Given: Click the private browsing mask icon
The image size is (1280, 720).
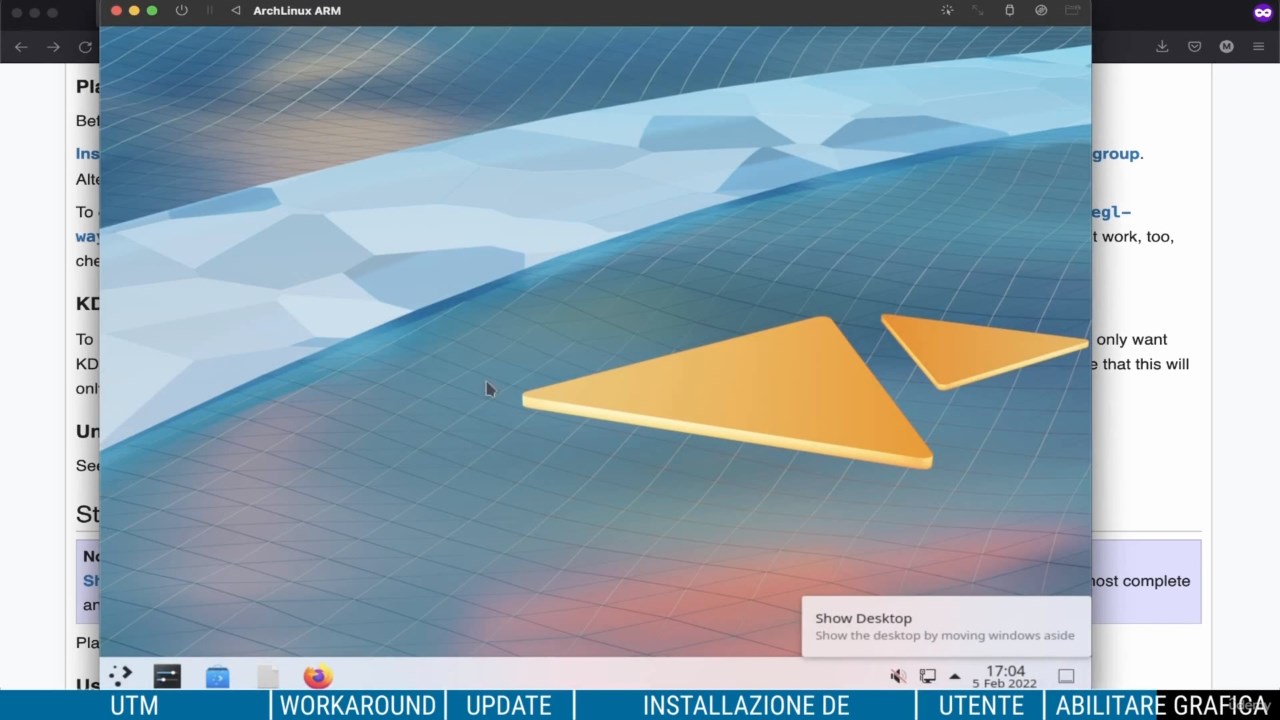Looking at the screenshot, I should click(x=1263, y=13).
